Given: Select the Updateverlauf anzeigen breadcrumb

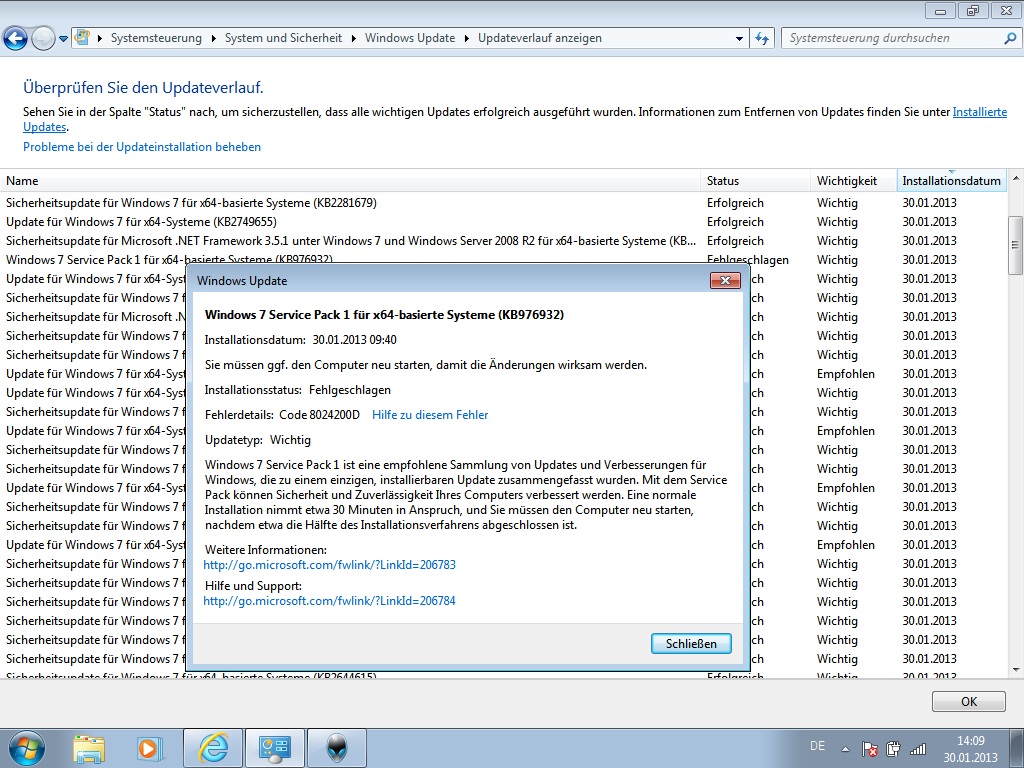Looking at the screenshot, I should 540,38.
